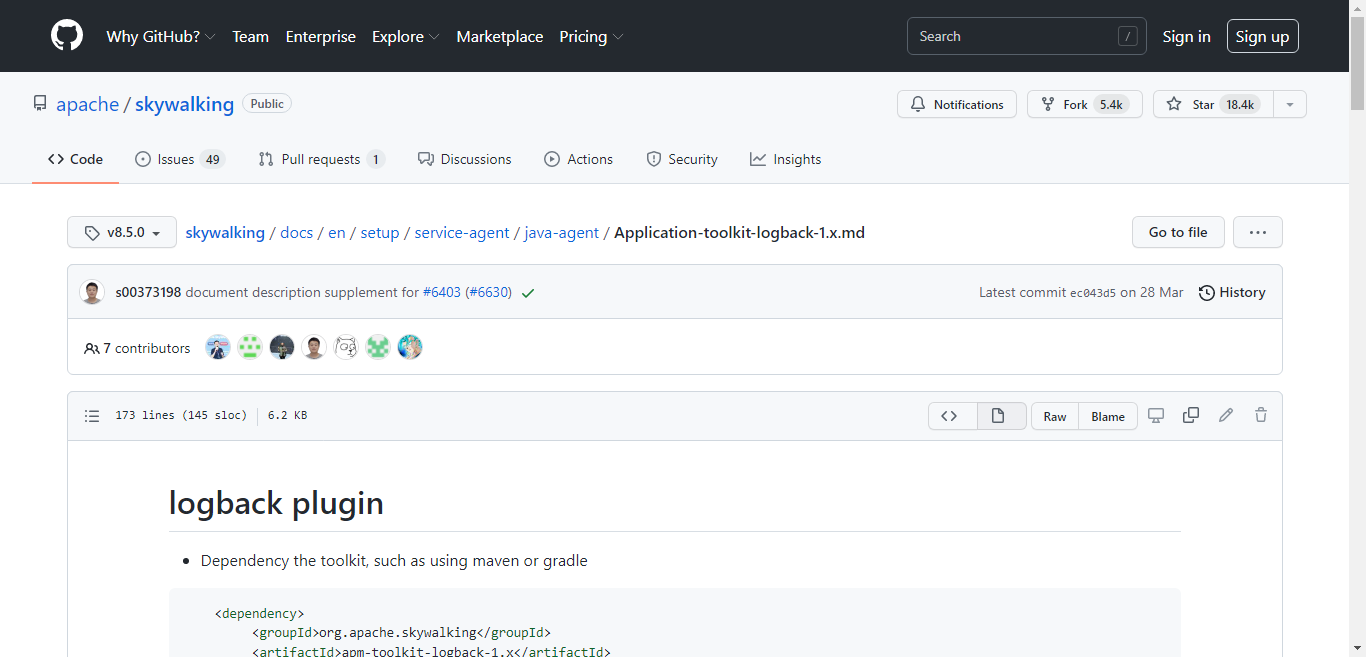This screenshot has height=657, width=1366.
Task: Open commit author s00373198 avatar
Action: 92,292
